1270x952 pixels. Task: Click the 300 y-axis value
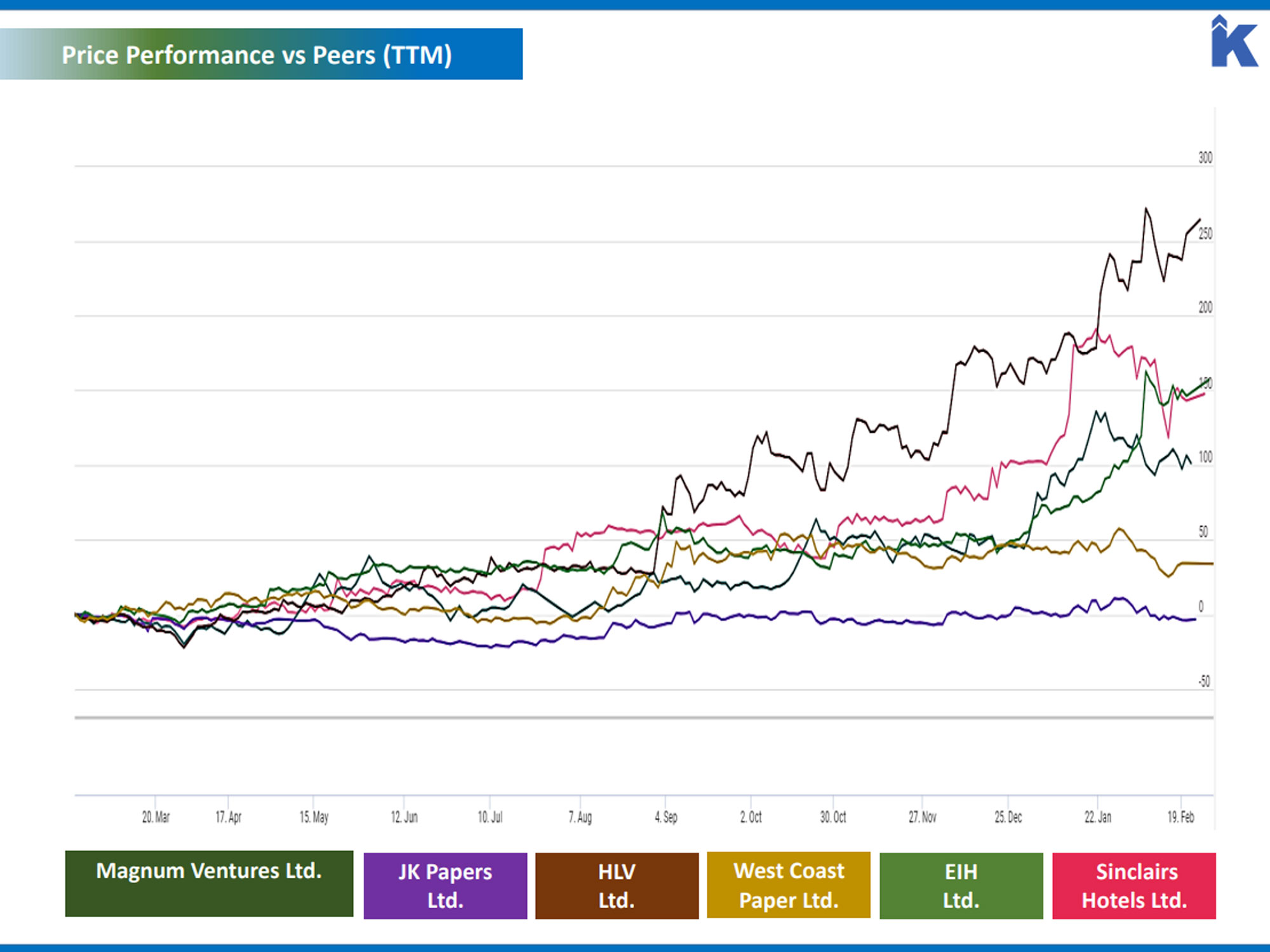(x=1205, y=157)
